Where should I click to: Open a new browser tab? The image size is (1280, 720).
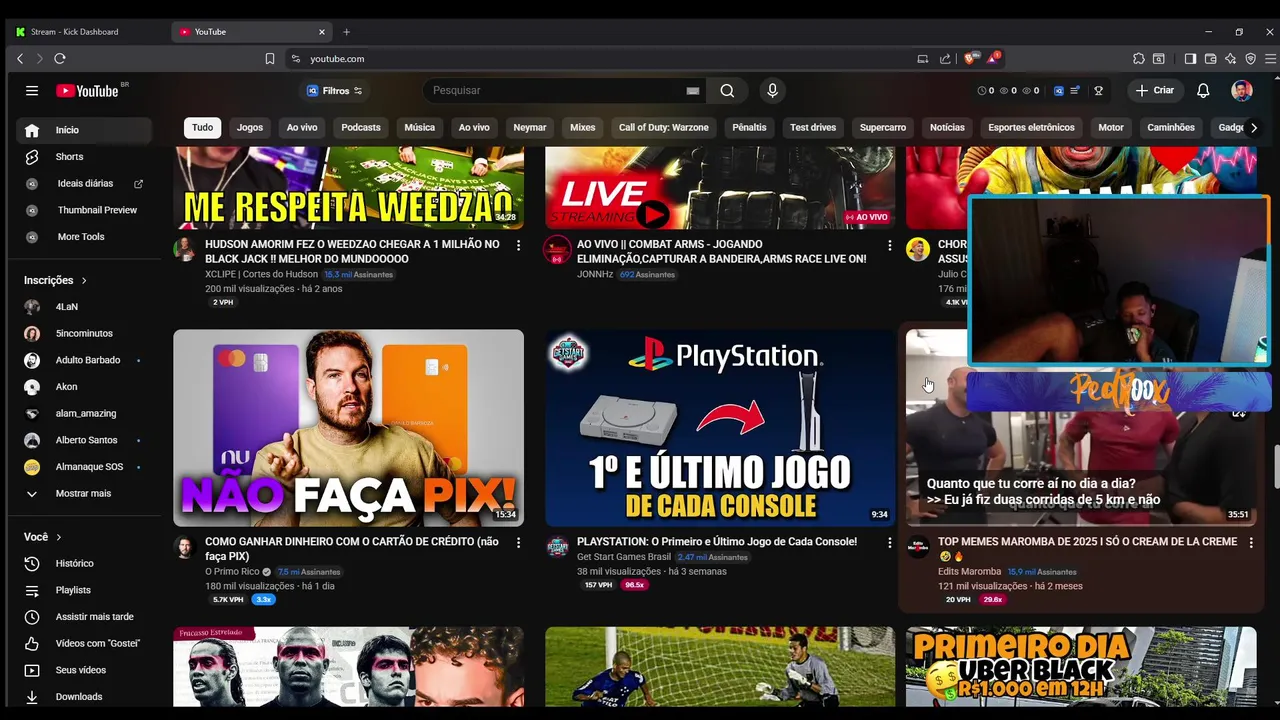(346, 32)
